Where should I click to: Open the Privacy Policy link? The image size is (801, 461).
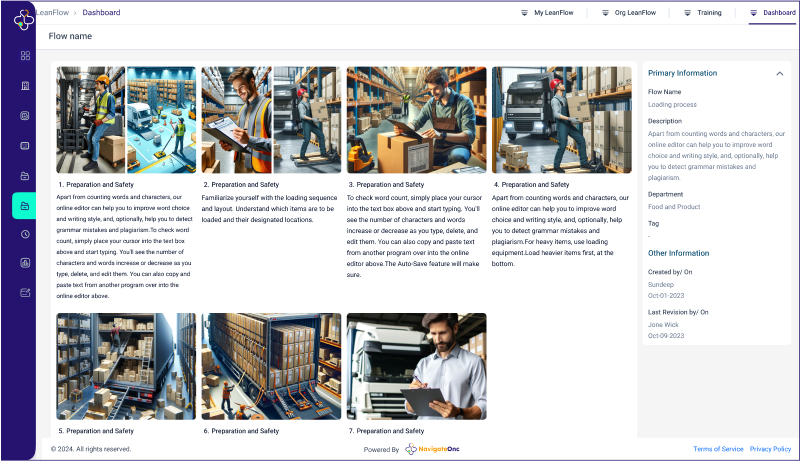click(x=770, y=449)
